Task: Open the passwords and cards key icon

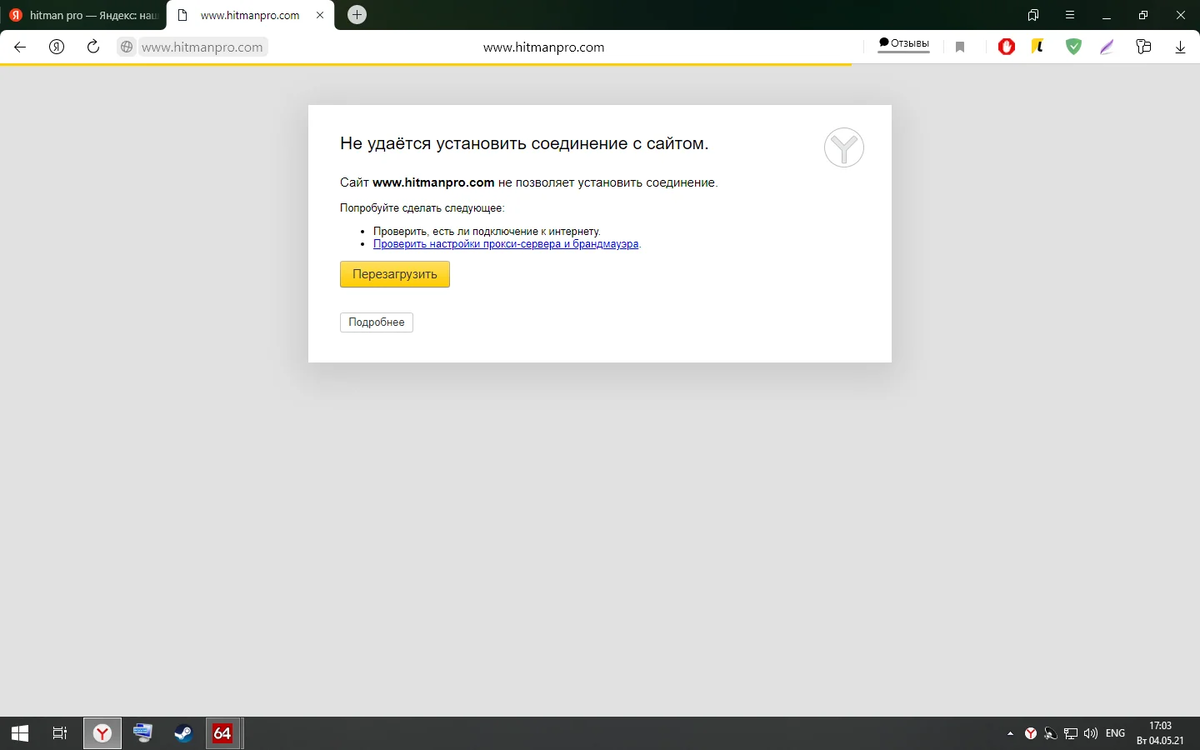Action: 1144,47
